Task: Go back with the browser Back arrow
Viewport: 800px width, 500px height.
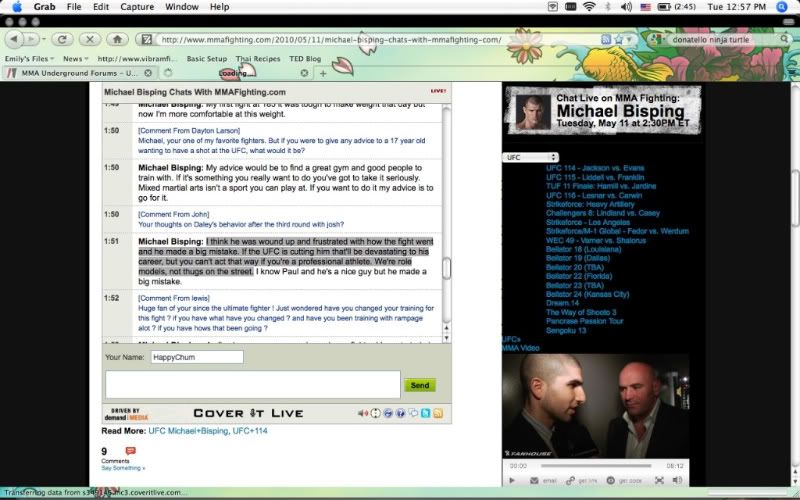Action: point(14,39)
